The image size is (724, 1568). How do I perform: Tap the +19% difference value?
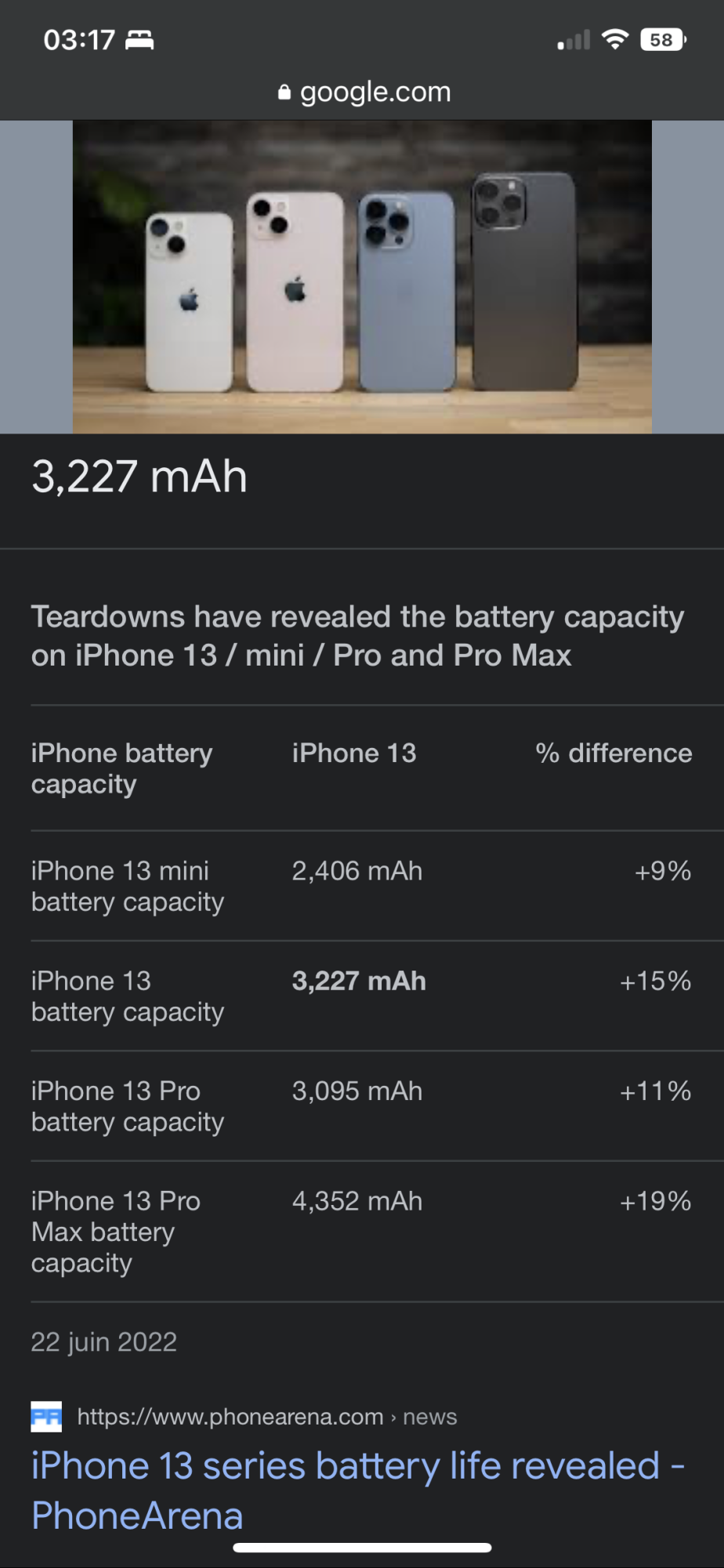656,1201
